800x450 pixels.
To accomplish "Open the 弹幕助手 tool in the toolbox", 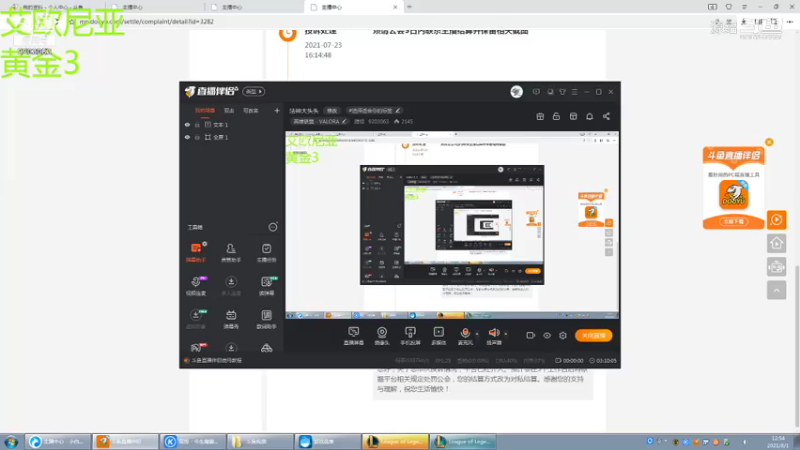I will (x=196, y=253).
